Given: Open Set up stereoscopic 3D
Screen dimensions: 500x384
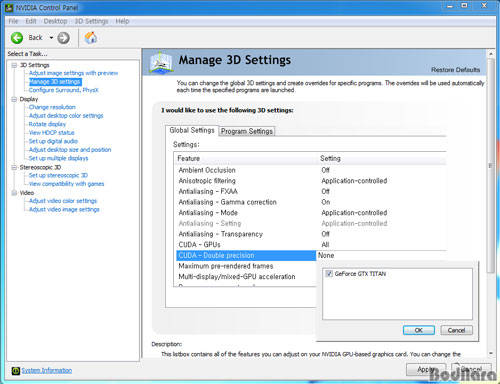Looking at the screenshot, I should pos(58,175).
